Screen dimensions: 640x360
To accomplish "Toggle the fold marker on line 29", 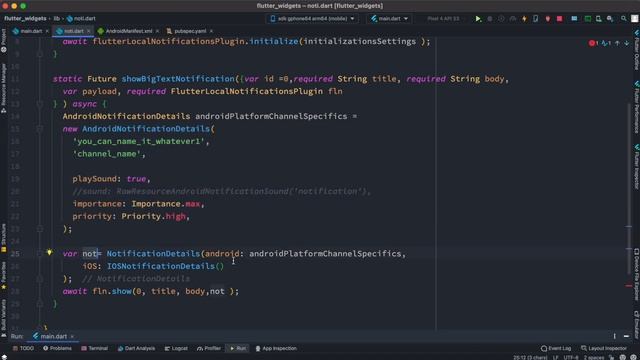I will [40, 304].
